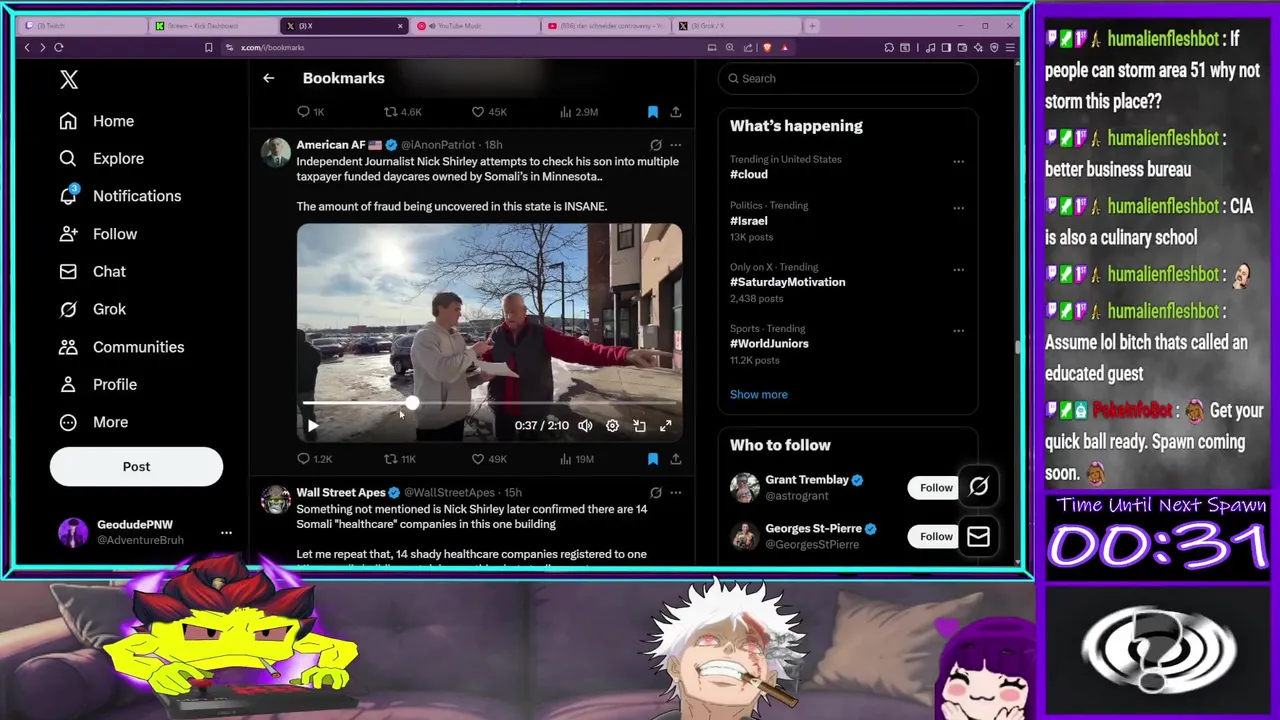This screenshot has width=1280, height=720.
Task: Like the top post with 45K likes
Action: tap(489, 112)
